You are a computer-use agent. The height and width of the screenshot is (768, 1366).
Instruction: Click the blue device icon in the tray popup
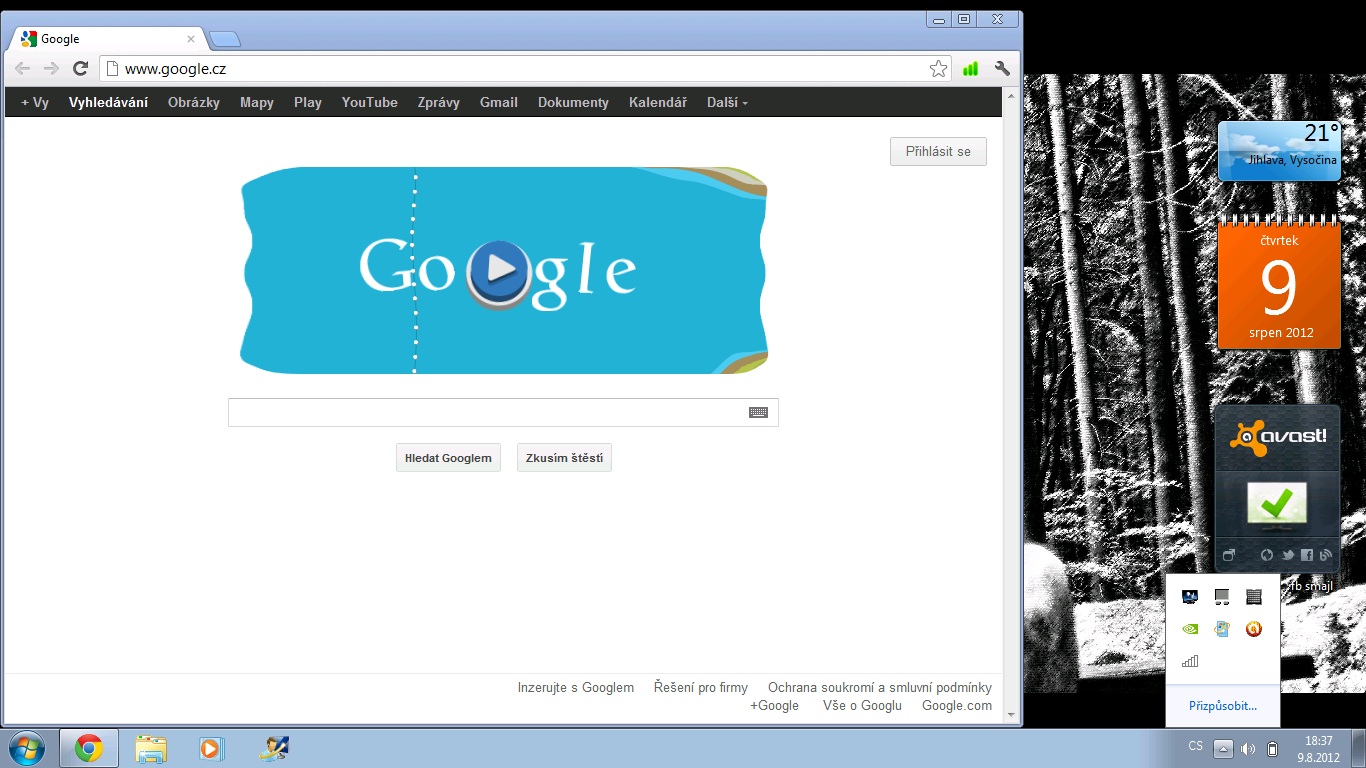[1222, 629]
